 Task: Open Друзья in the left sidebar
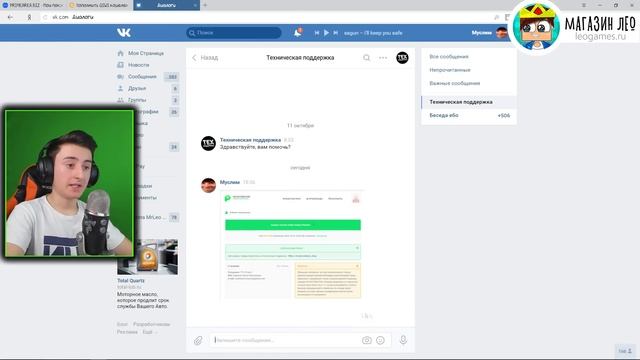coord(137,88)
